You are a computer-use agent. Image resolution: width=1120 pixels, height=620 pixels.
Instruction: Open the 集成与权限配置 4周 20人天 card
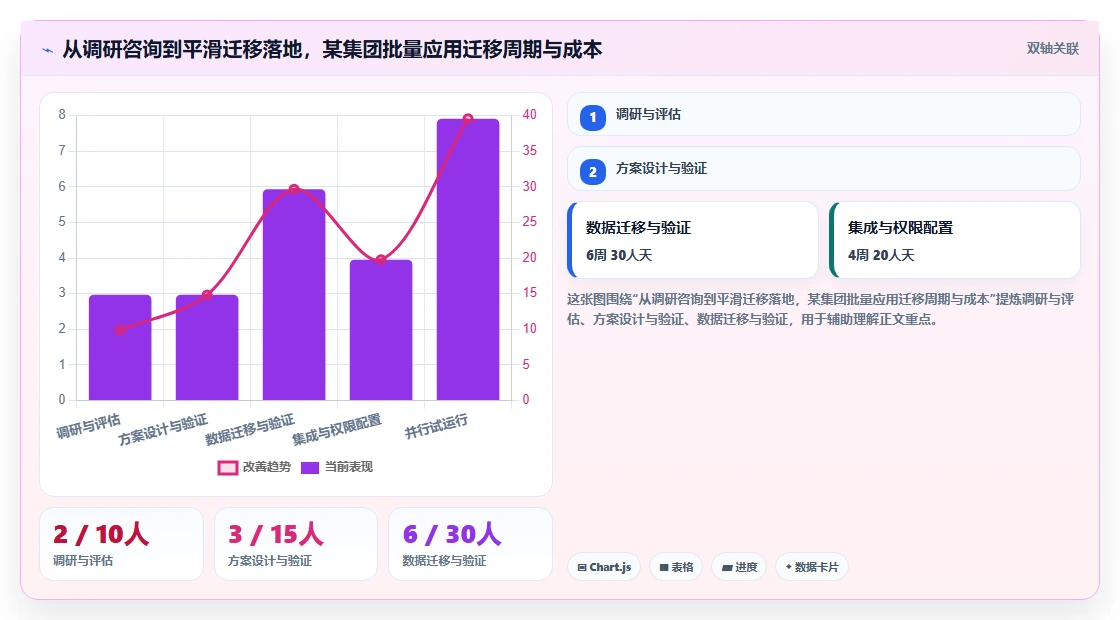pos(954,240)
